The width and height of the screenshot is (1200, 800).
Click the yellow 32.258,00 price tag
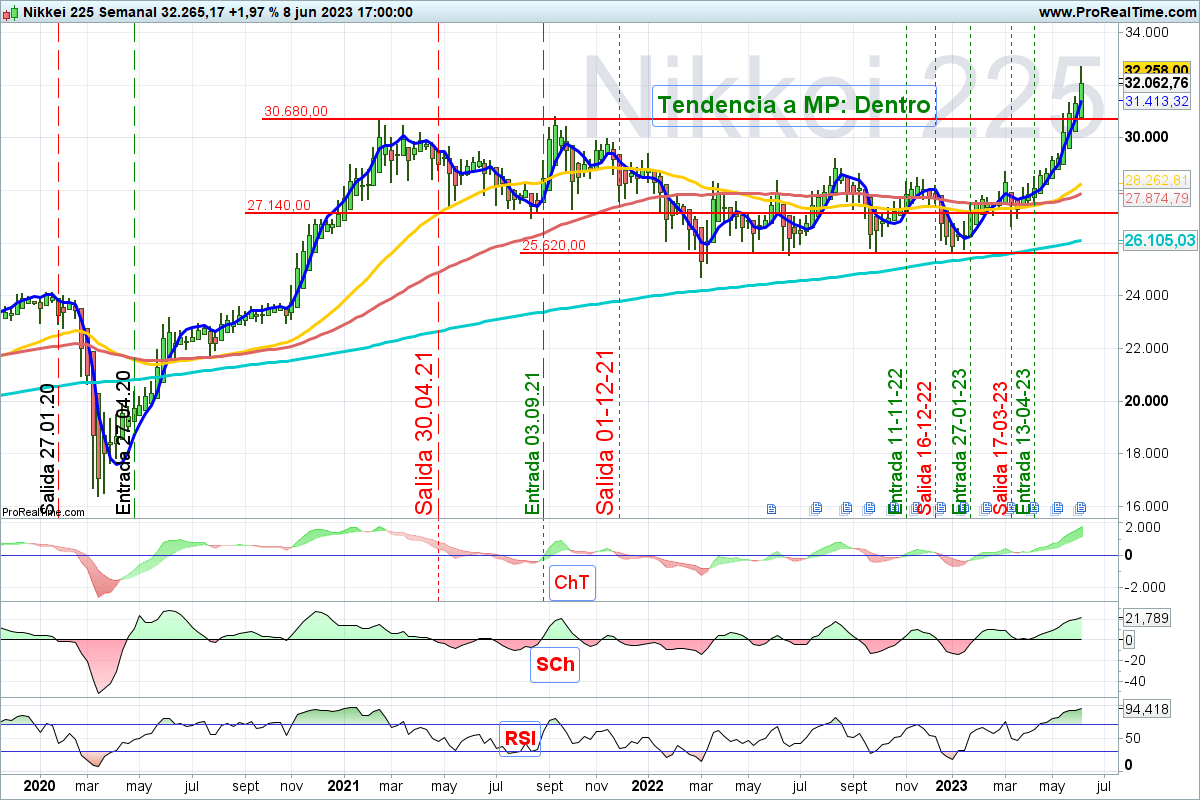coord(1156,69)
